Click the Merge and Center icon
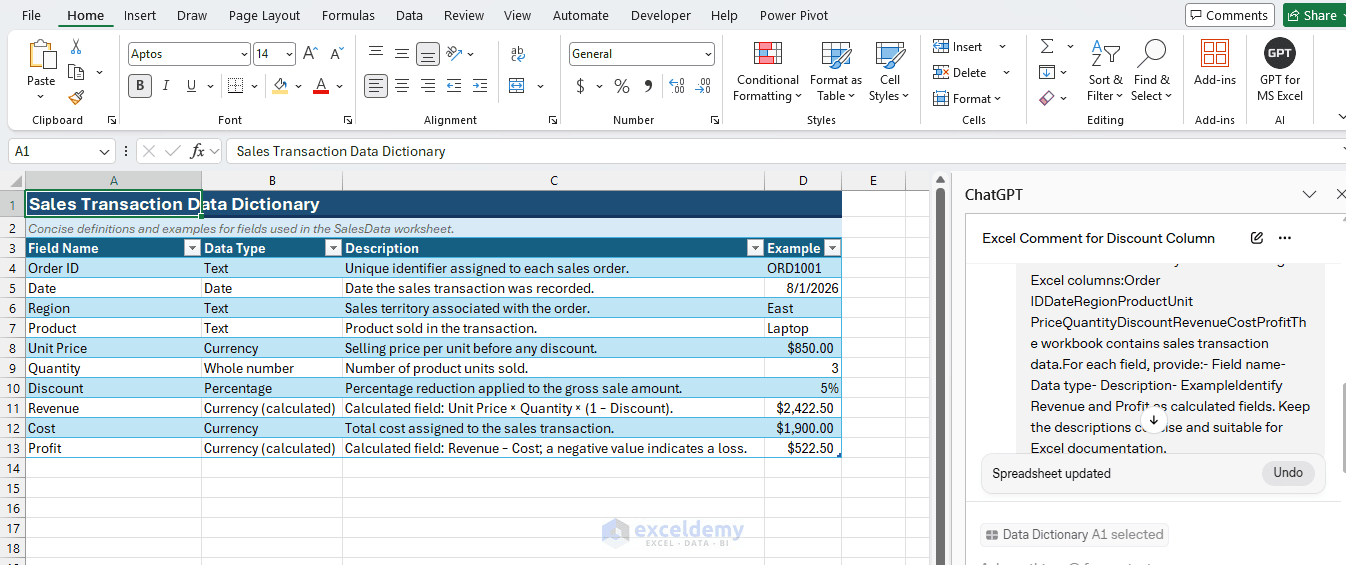The height and width of the screenshot is (565, 1346). click(517, 86)
